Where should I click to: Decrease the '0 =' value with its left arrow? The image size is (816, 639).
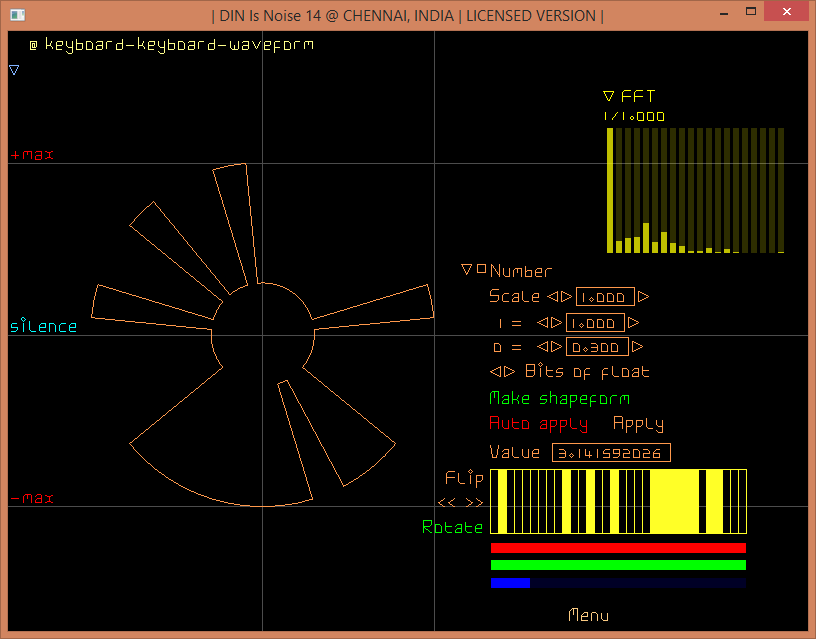[x=542, y=347]
